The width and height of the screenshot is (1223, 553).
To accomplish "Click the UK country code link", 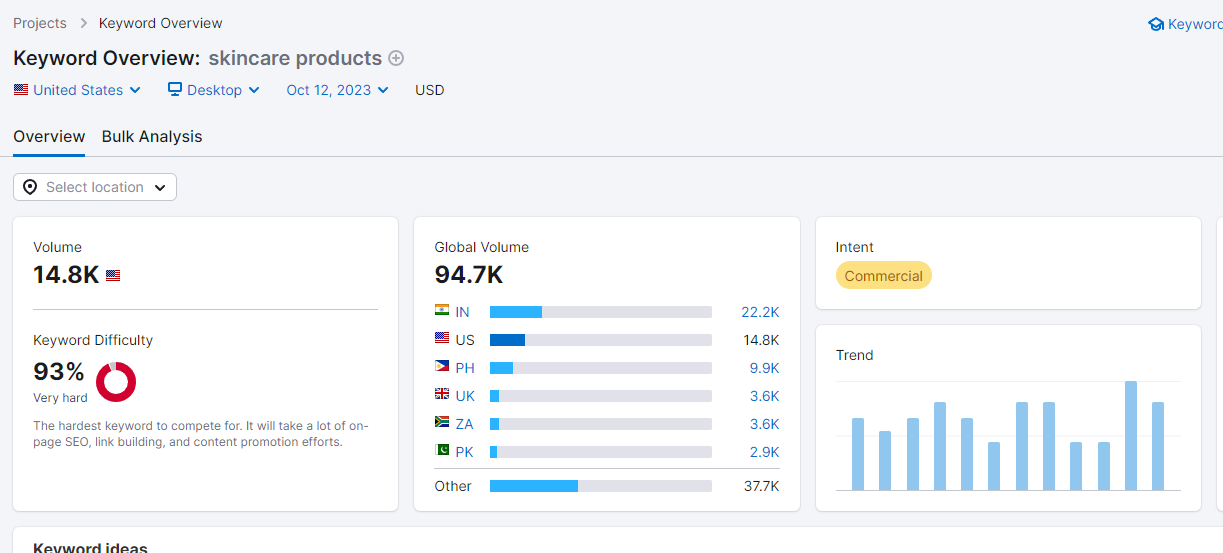I will (465, 396).
